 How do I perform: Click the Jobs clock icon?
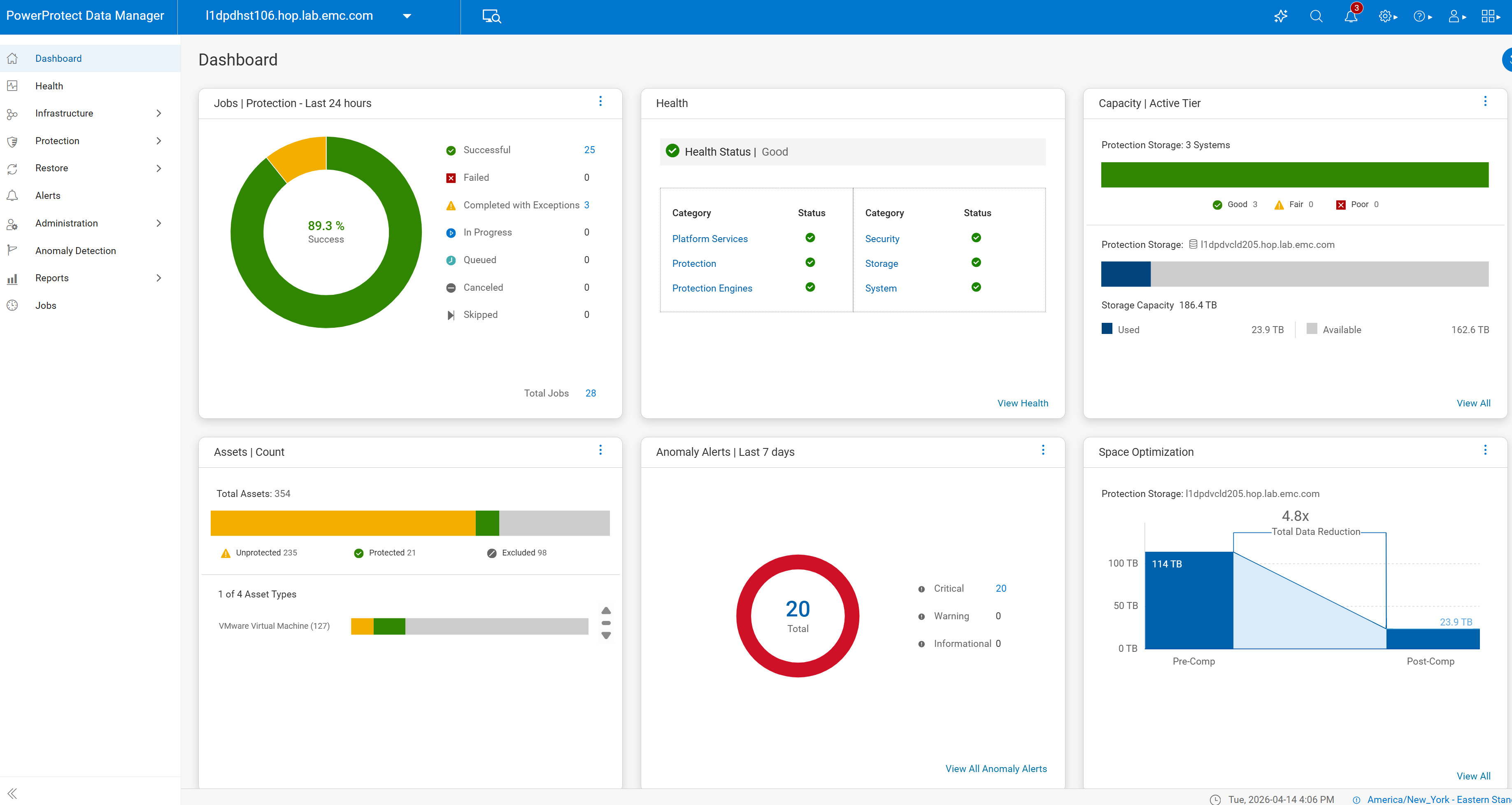(x=12, y=306)
